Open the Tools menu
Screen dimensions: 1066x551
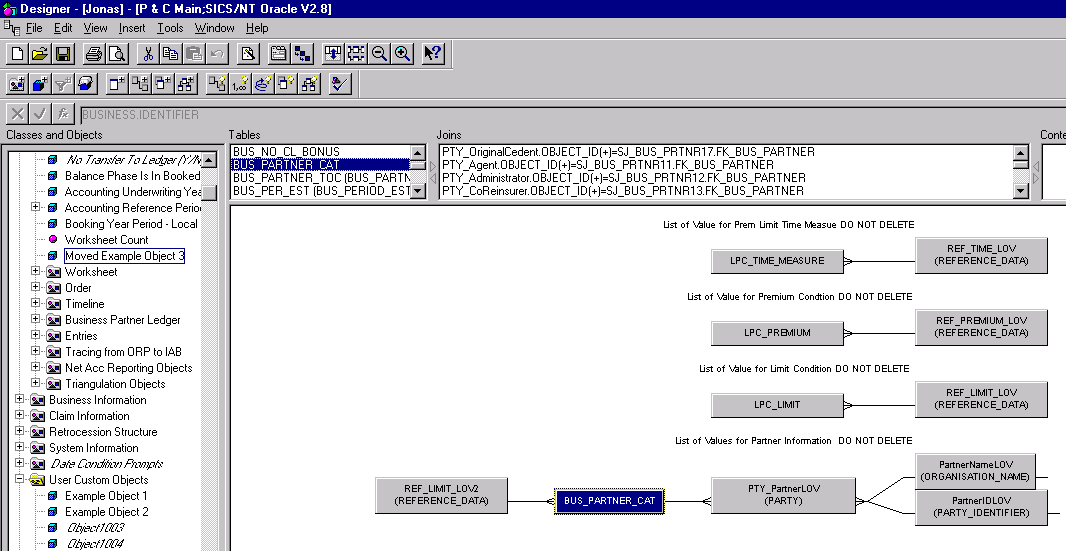pyautogui.click(x=170, y=28)
